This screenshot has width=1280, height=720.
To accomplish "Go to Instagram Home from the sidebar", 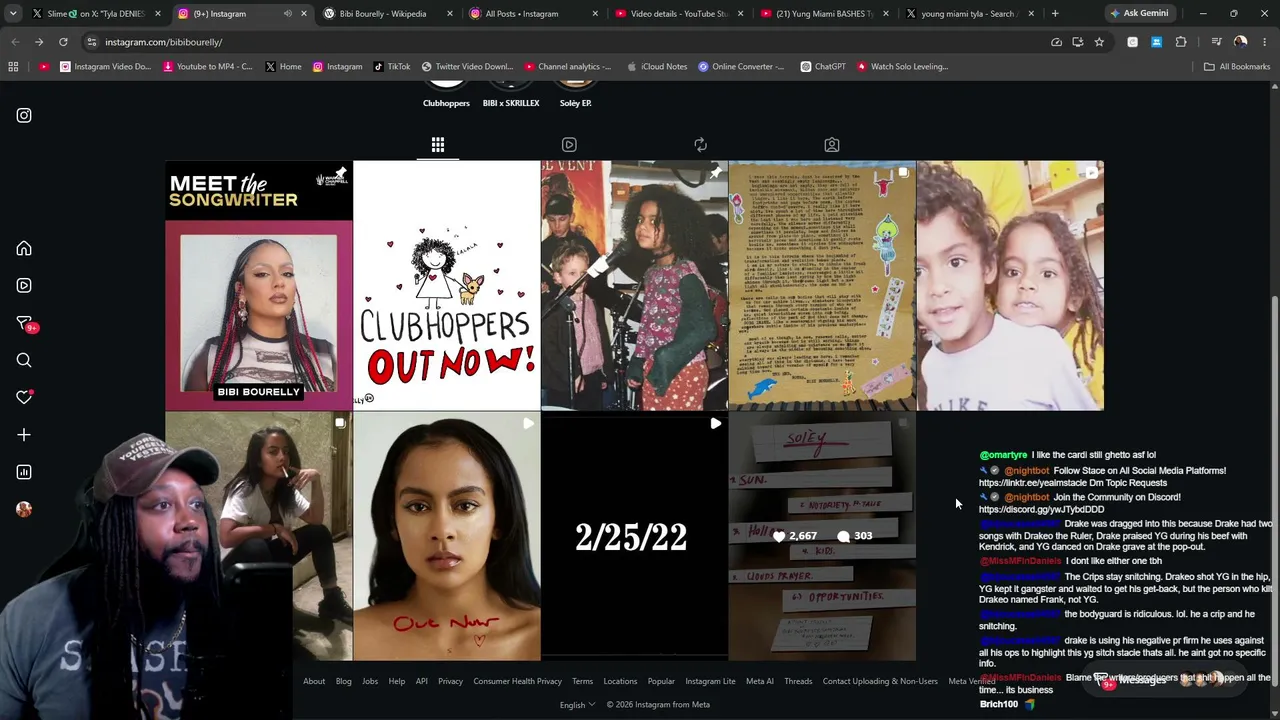I will (x=24, y=248).
